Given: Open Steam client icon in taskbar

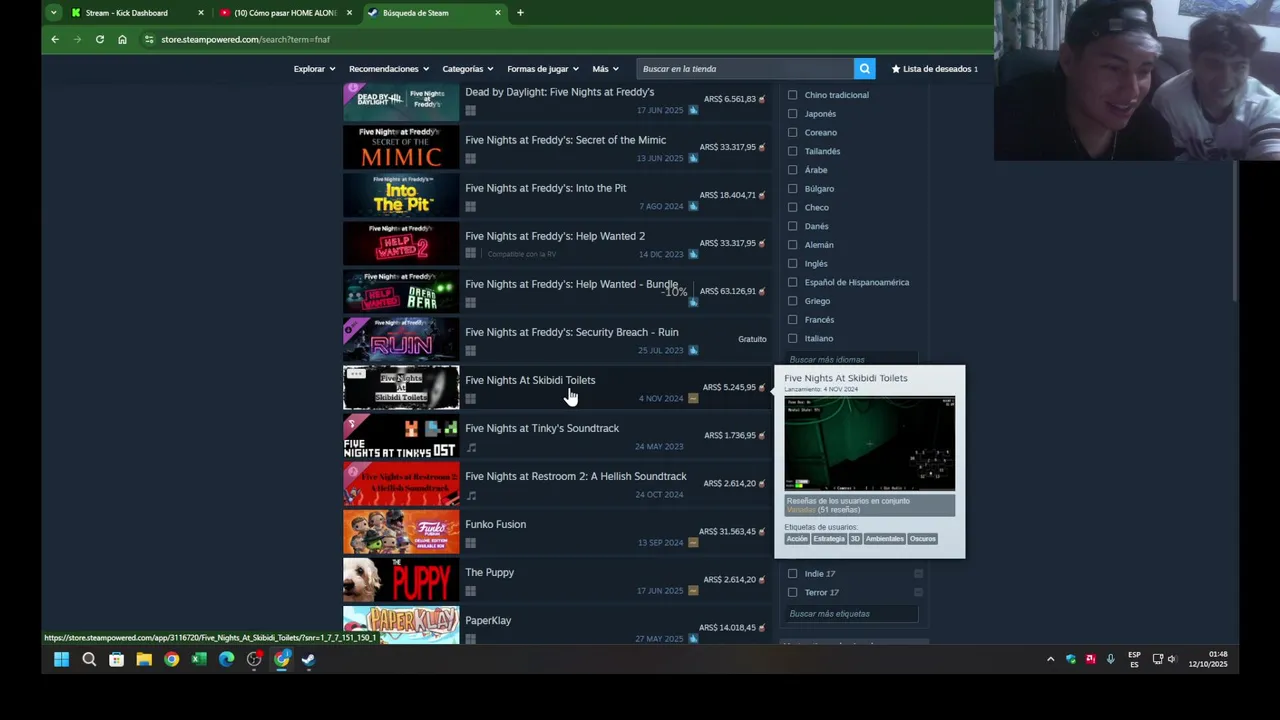Looking at the screenshot, I should click(309, 659).
